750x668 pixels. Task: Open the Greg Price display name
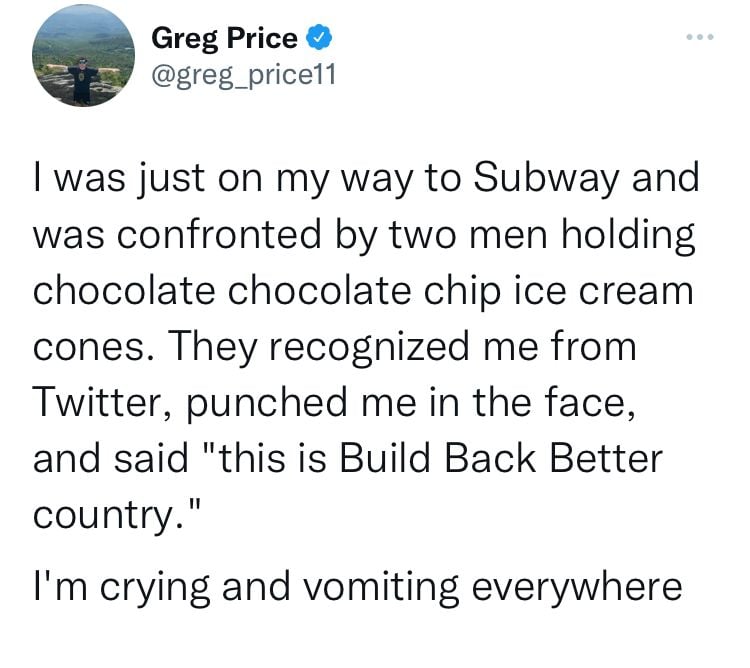point(224,38)
